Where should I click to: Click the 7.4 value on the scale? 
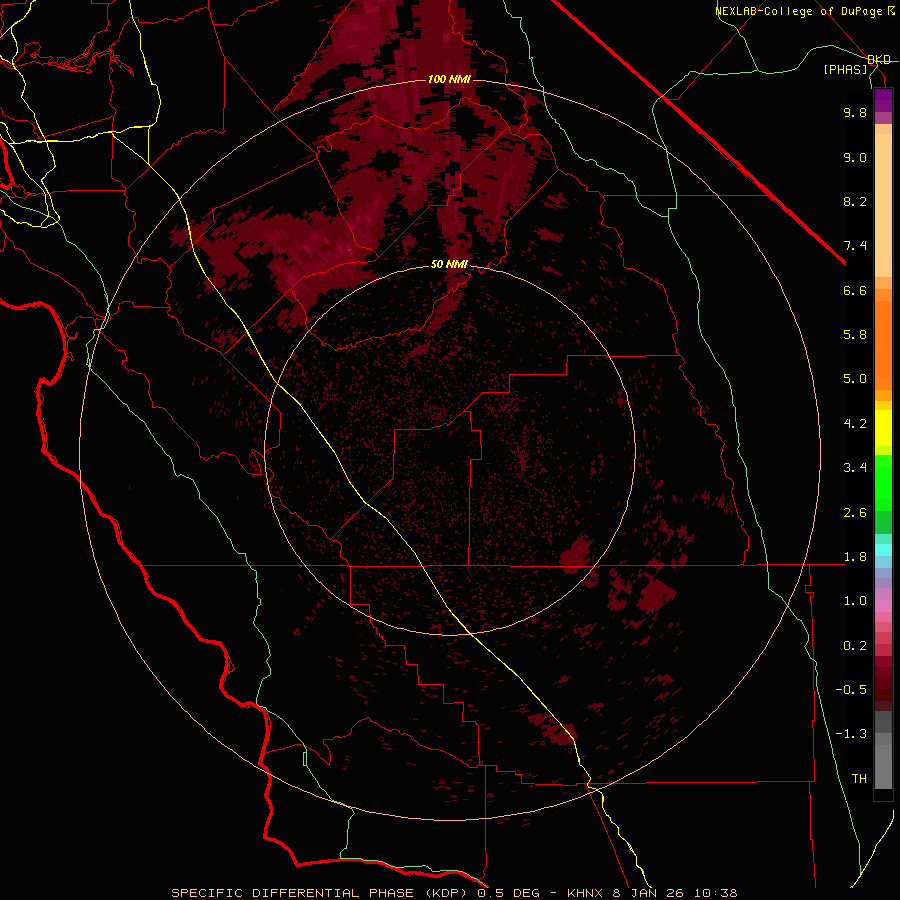coord(855,246)
